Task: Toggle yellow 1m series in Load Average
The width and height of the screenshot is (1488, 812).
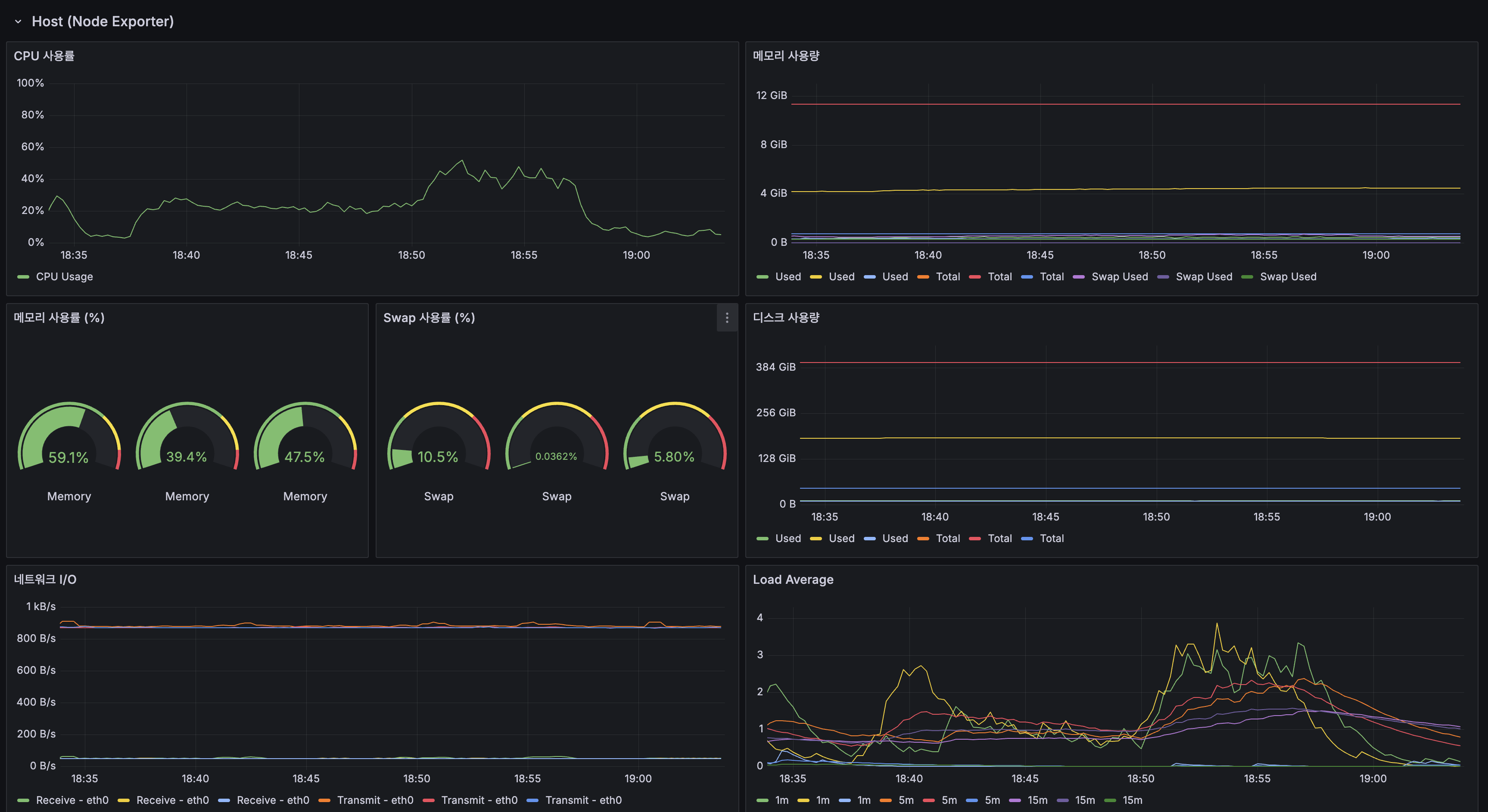Action: point(822,800)
